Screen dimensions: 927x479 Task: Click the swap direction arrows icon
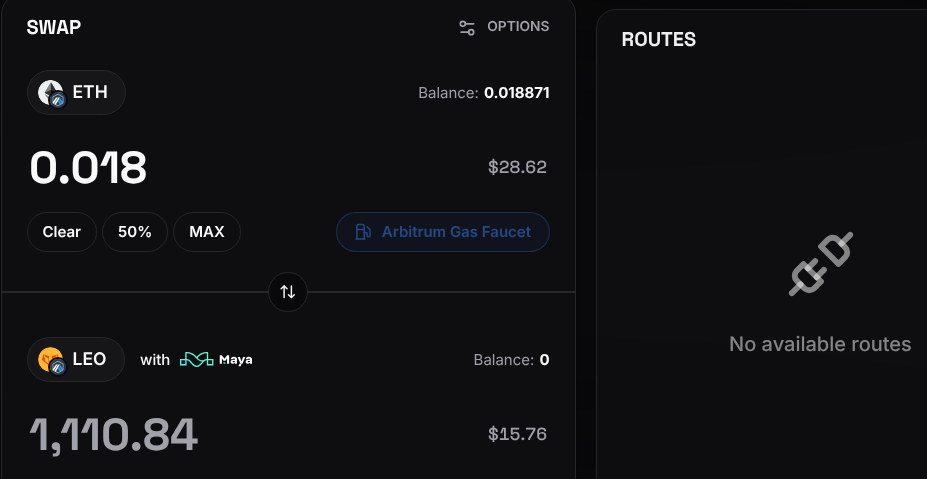click(x=288, y=292)
